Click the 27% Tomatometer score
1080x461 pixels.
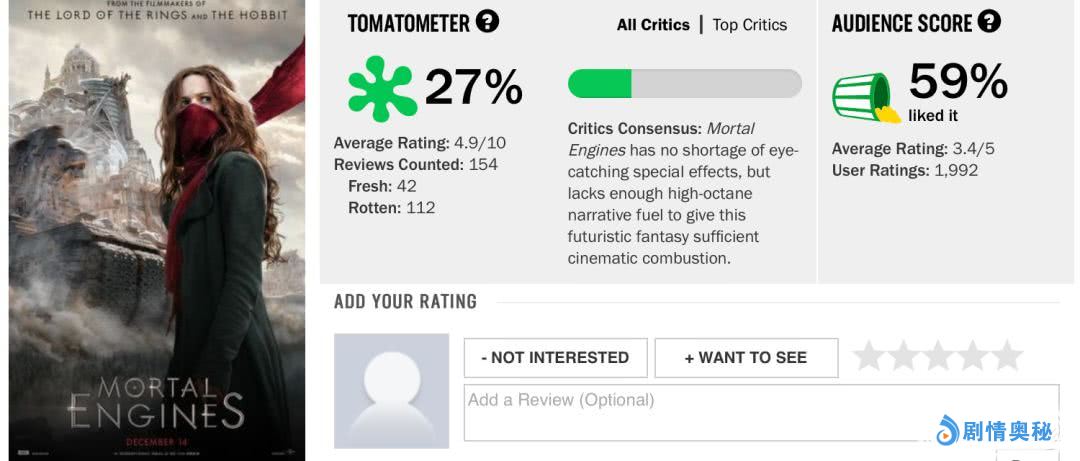tap(473, 87)
